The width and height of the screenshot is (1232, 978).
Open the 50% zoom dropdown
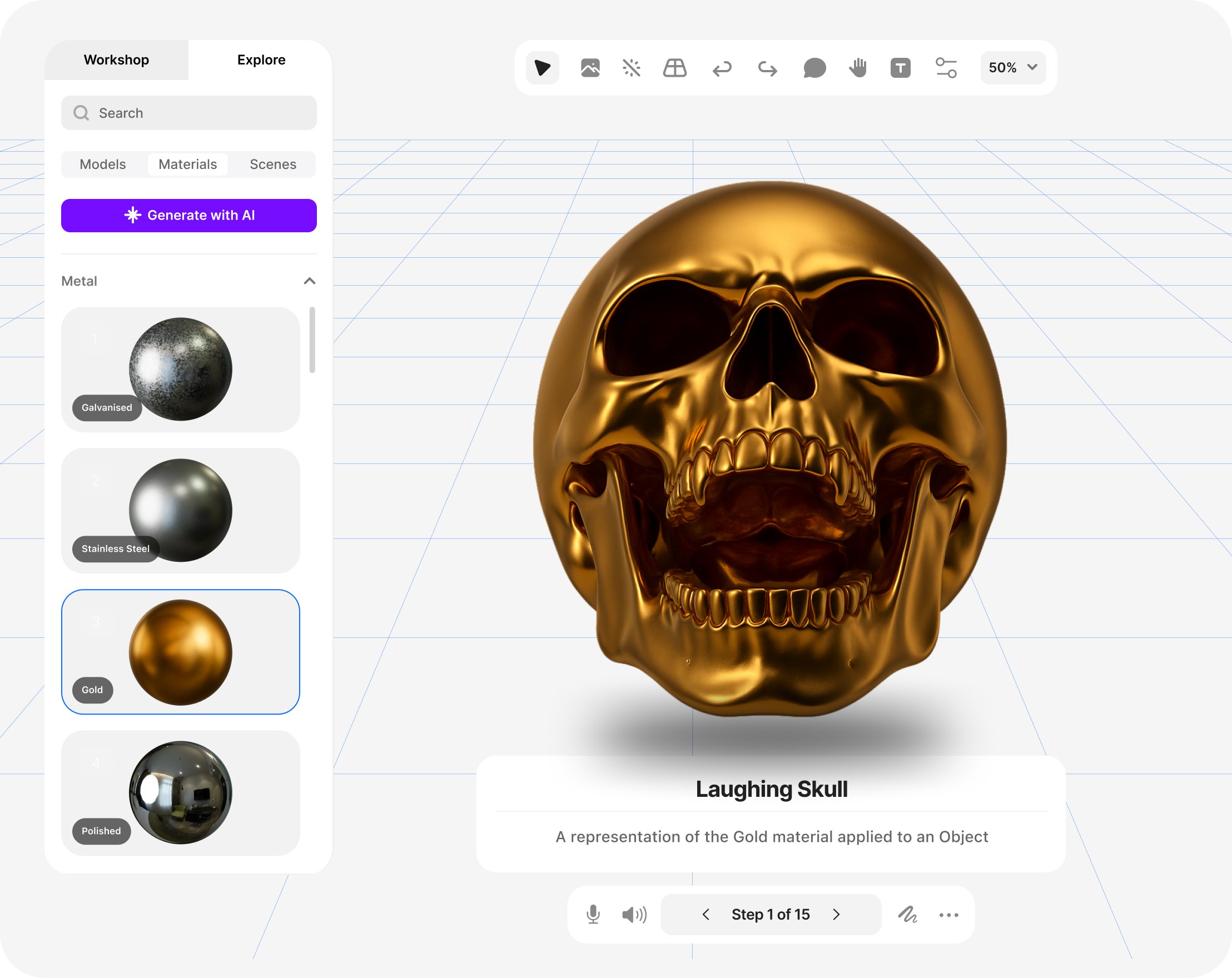pos(1012,68)
